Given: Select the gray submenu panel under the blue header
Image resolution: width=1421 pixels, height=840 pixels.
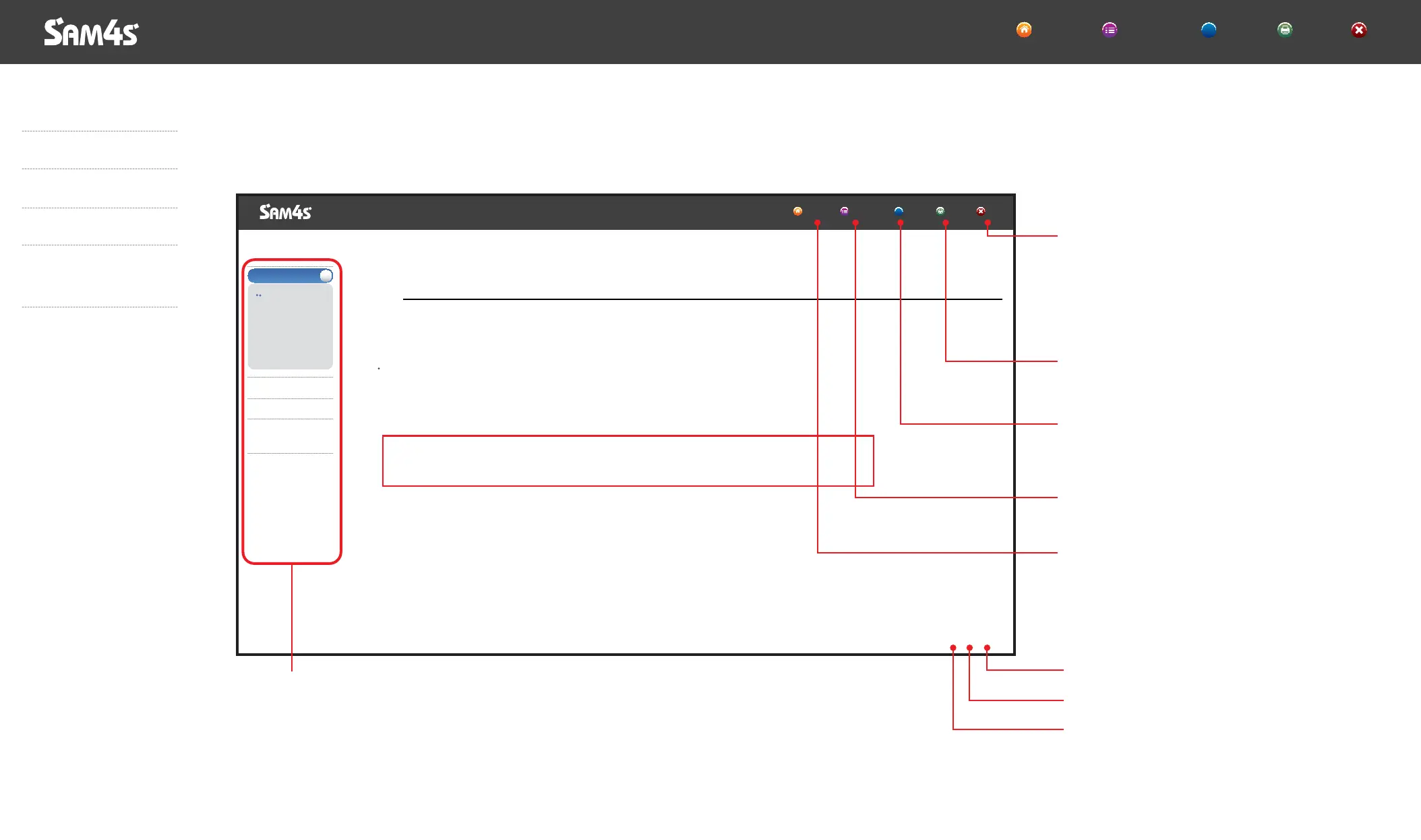Looking at the screenshot, I should (x=290, y=326).
